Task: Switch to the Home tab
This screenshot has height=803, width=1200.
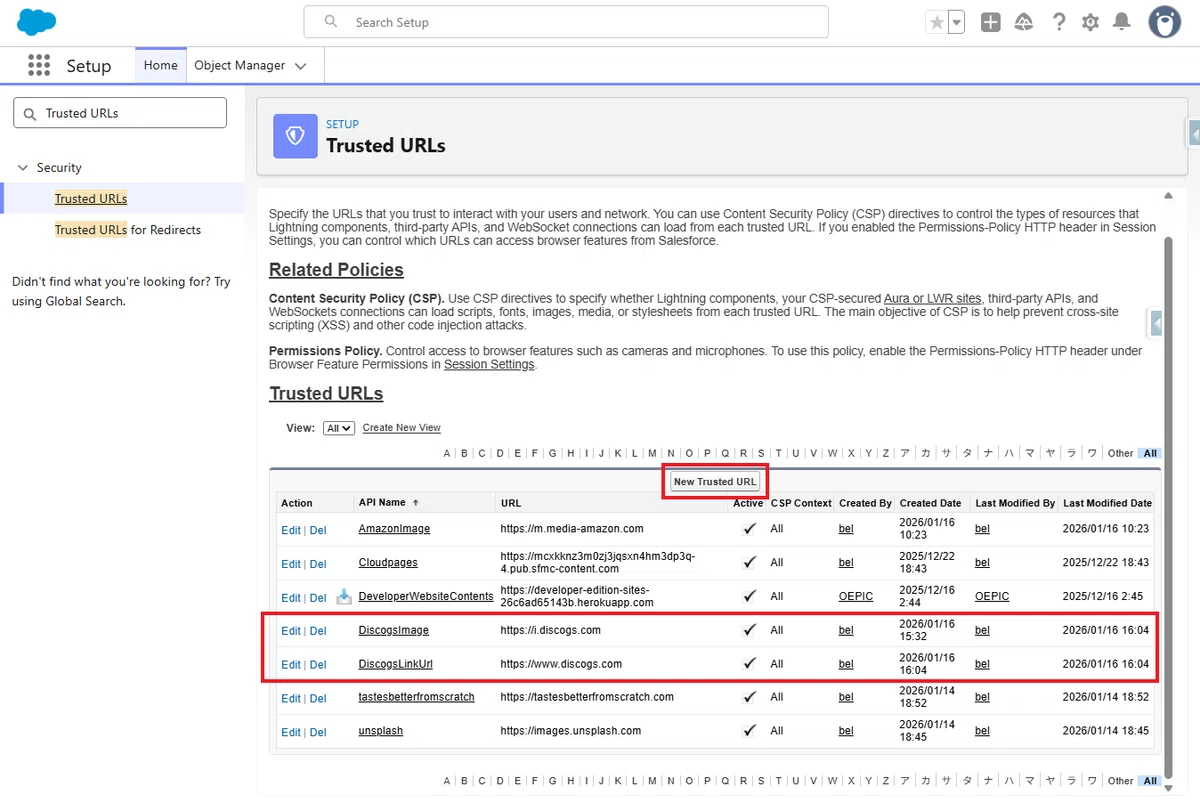Action: [160, 65]
